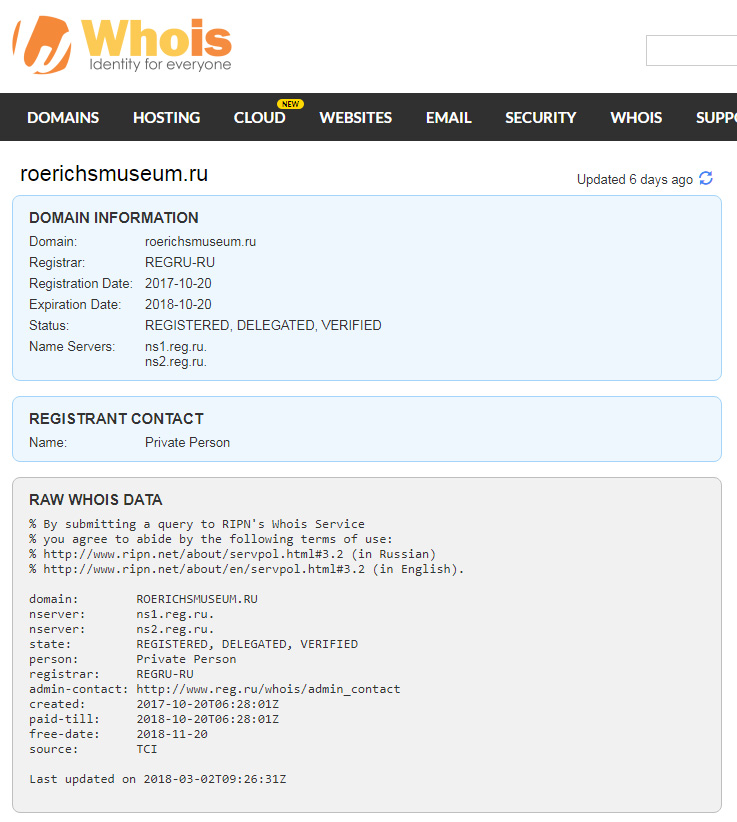Click the admin-contact URL reg.ru/whois/admin_contact

(x=268, y=689)
